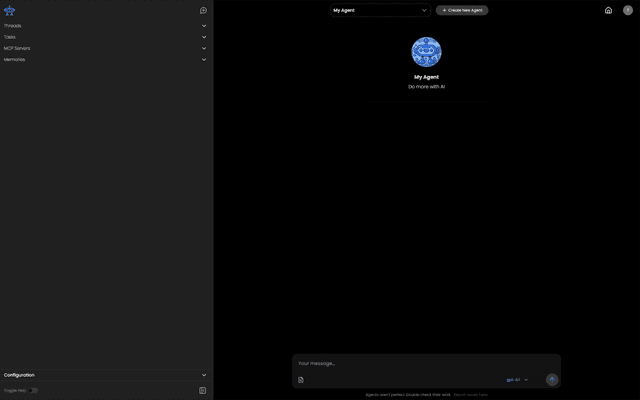The height and width of the screenshot is (400, 640).
Task: Expand the Tasks section
Action: pos(204,37)
